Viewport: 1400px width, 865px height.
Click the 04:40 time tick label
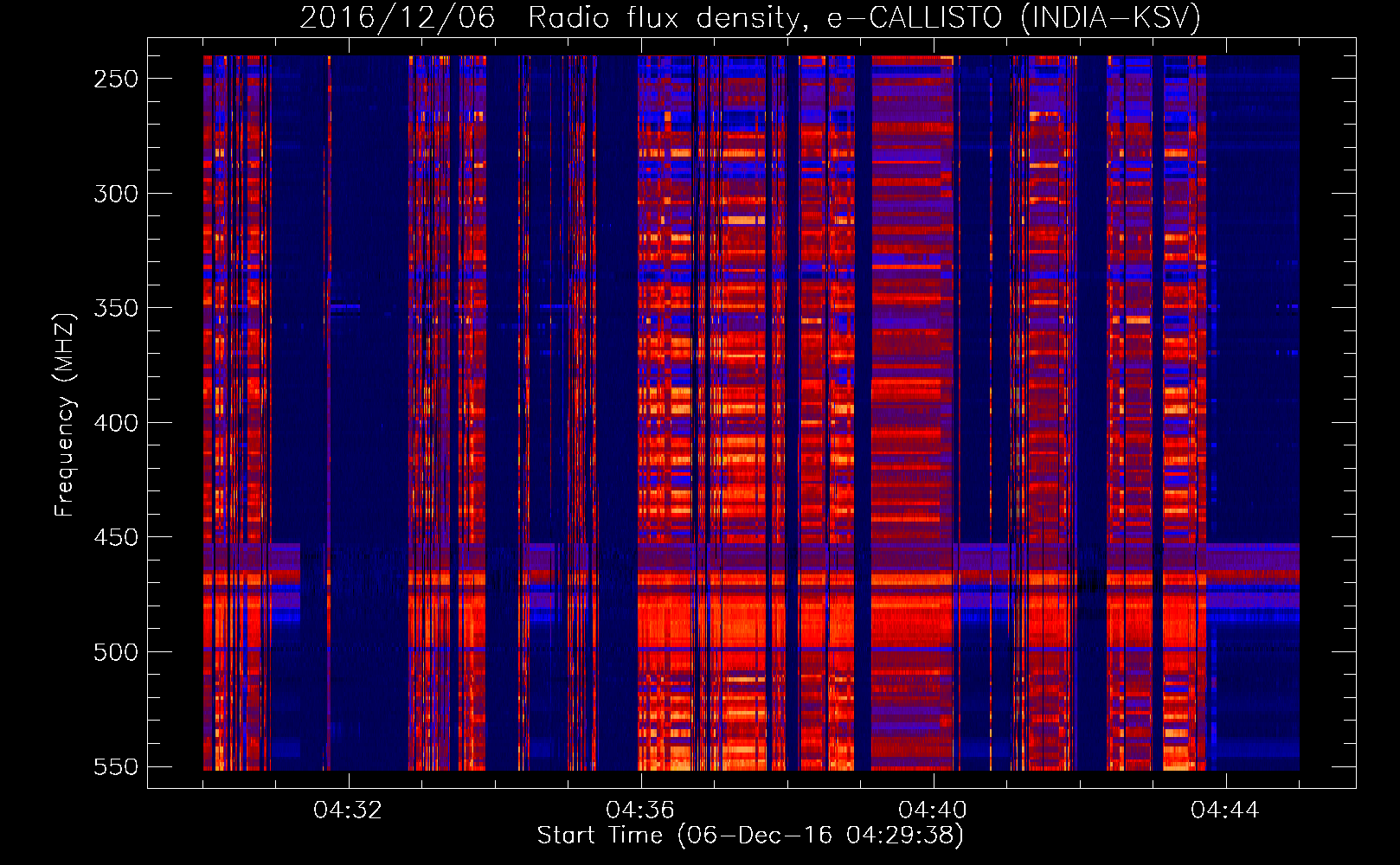click(933, 811)
